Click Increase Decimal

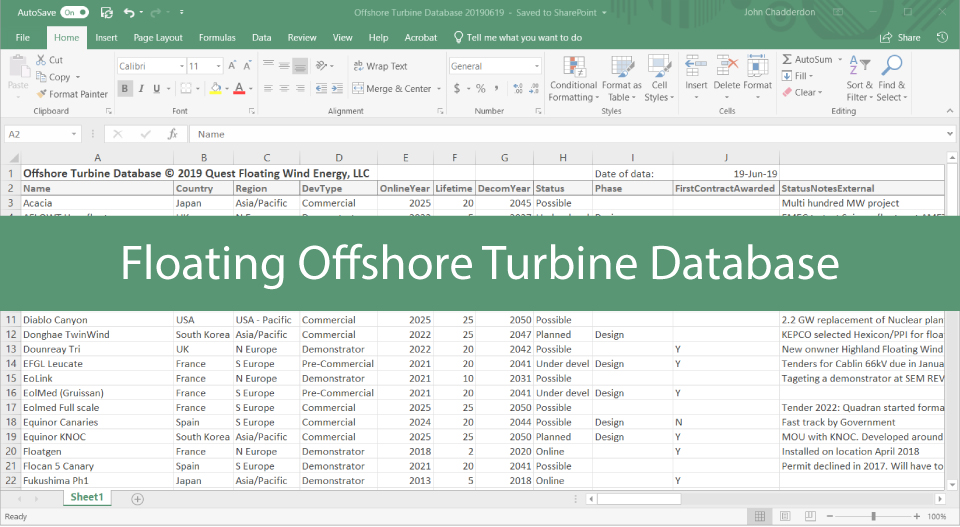pyautogui.click(x=518, y=89)
